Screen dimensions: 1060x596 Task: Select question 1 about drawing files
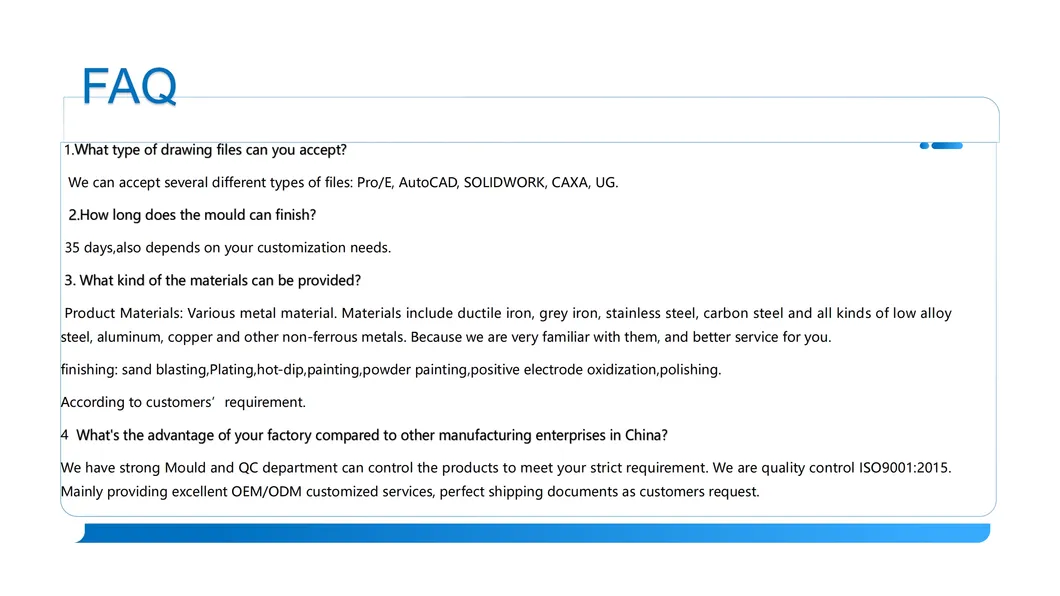pyautogui.click(x=205, y=150)
